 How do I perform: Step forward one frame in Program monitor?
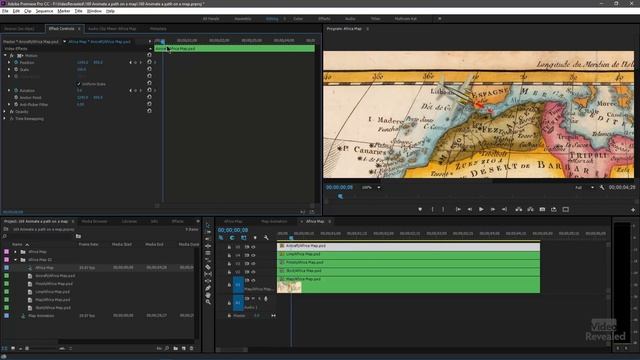(493, 209)
